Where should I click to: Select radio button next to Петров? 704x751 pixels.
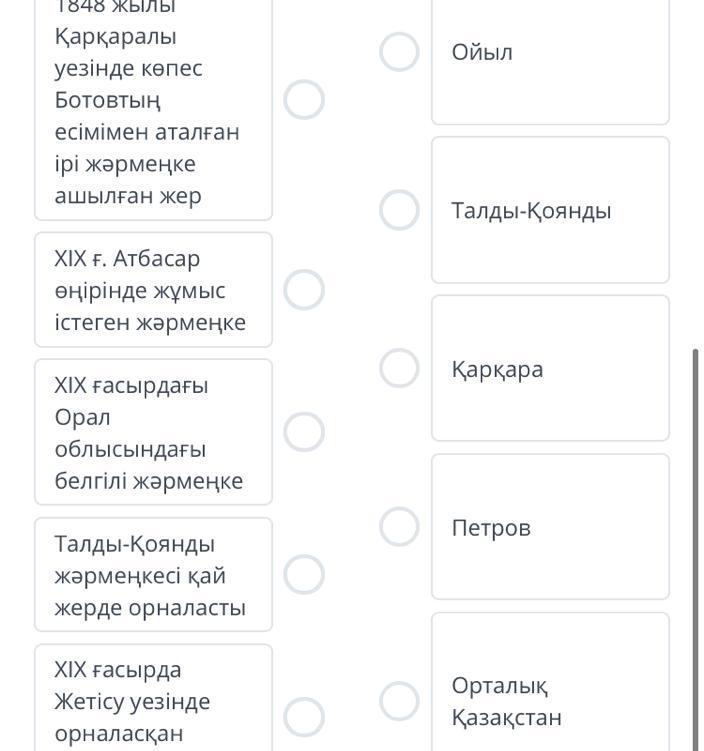pos(399,527)
